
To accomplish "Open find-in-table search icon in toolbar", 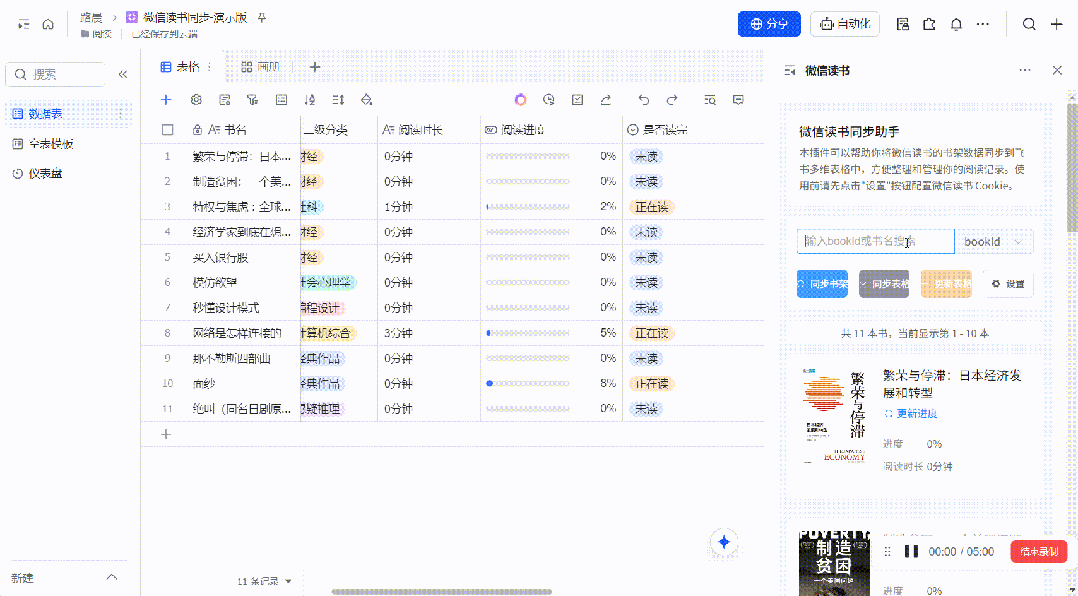I will pyautogui.click(x=710, y=100).
